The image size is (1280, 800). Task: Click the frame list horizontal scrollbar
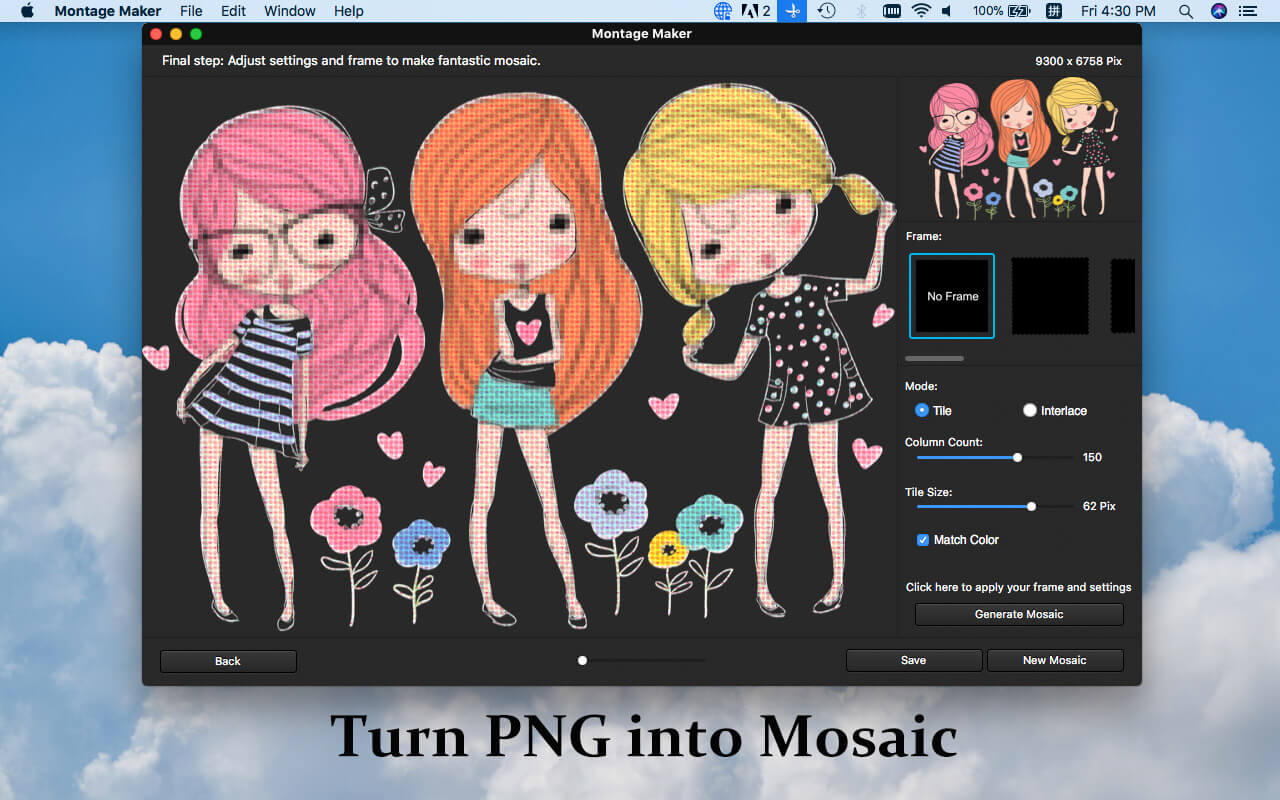934,358
